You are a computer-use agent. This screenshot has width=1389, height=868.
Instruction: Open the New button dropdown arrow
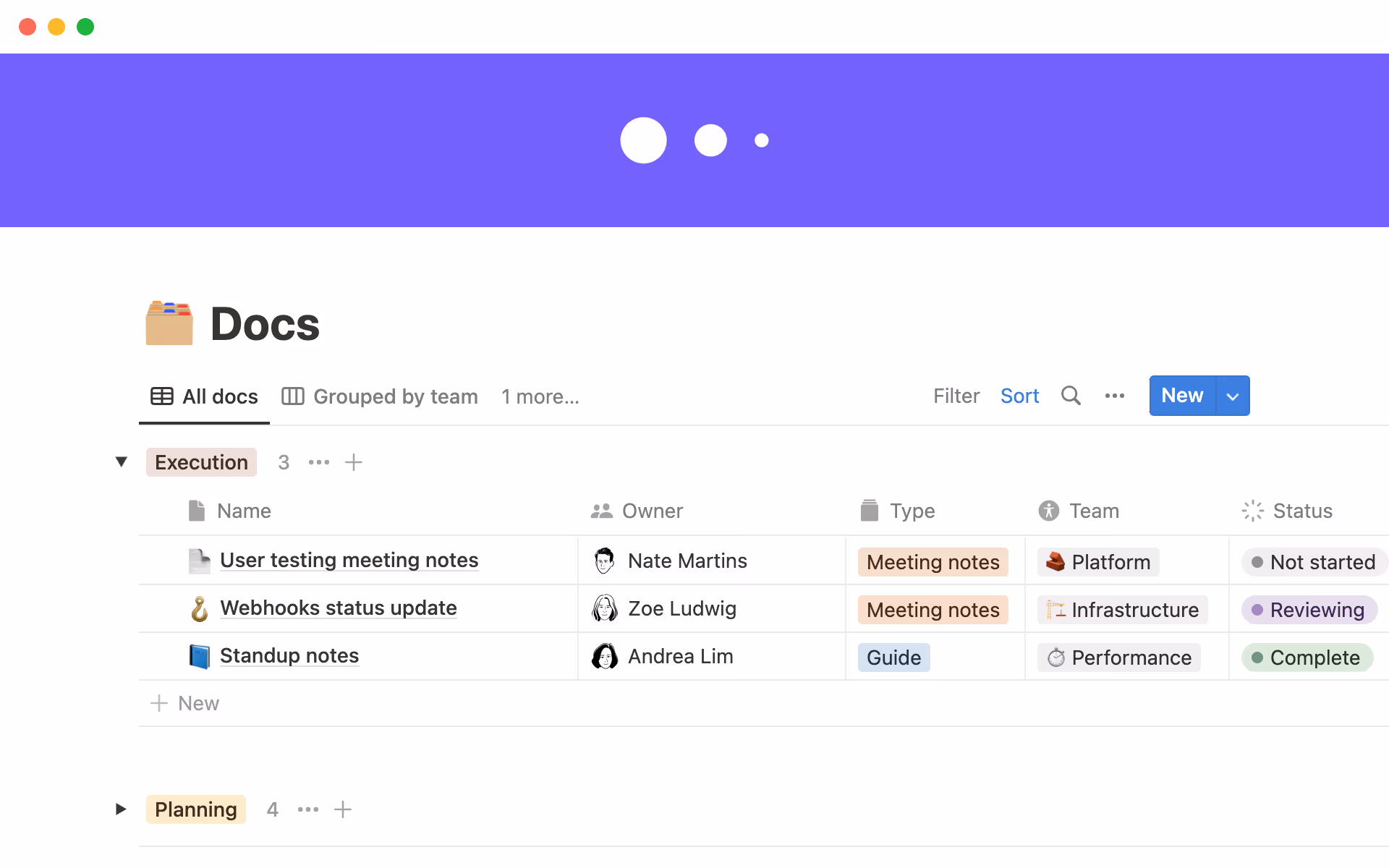click(1232, 396)
